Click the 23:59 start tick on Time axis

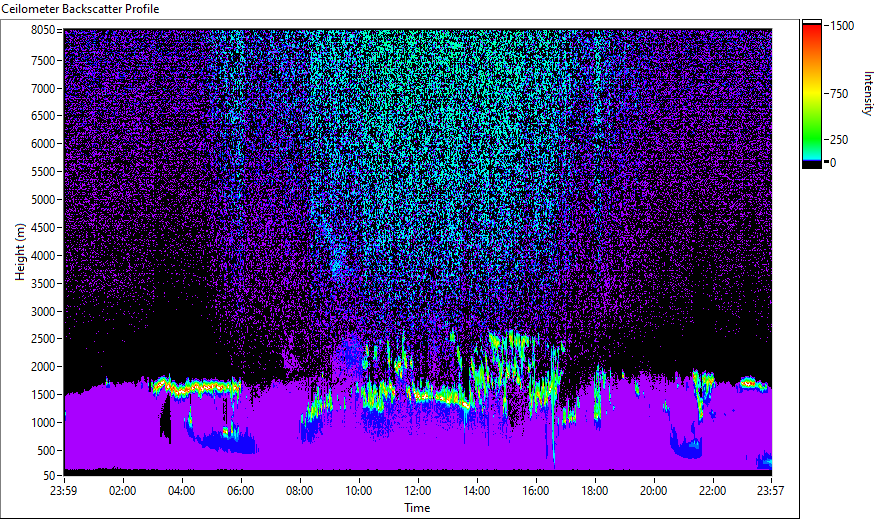(63, 491)
